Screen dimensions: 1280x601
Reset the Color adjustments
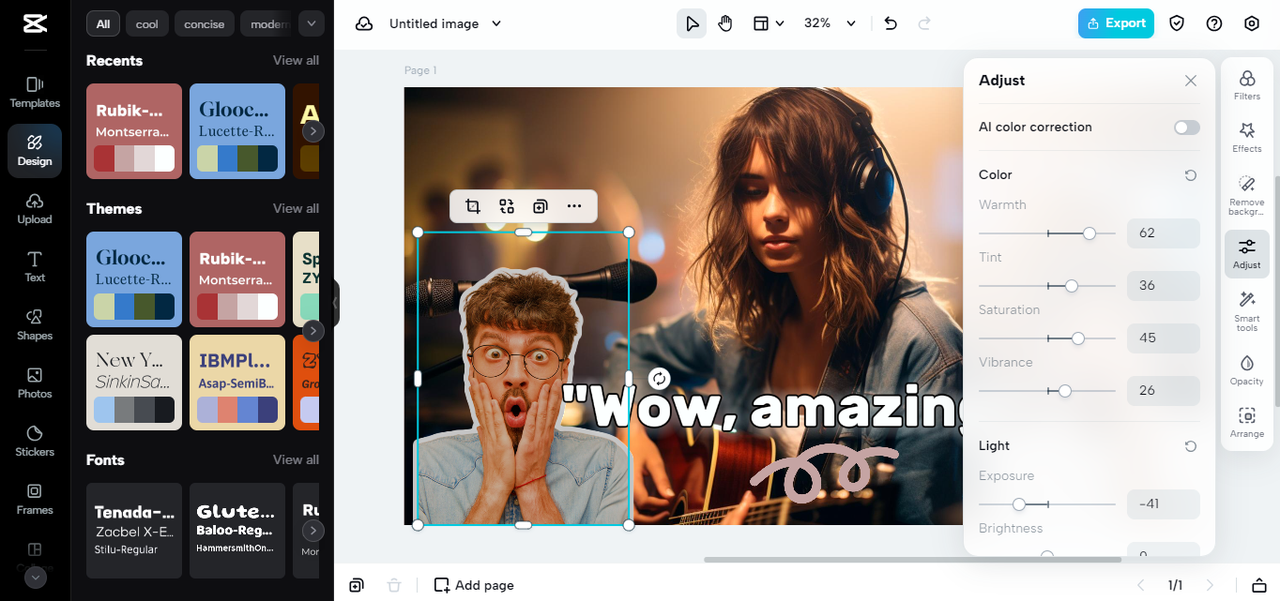pos(1190,175)
